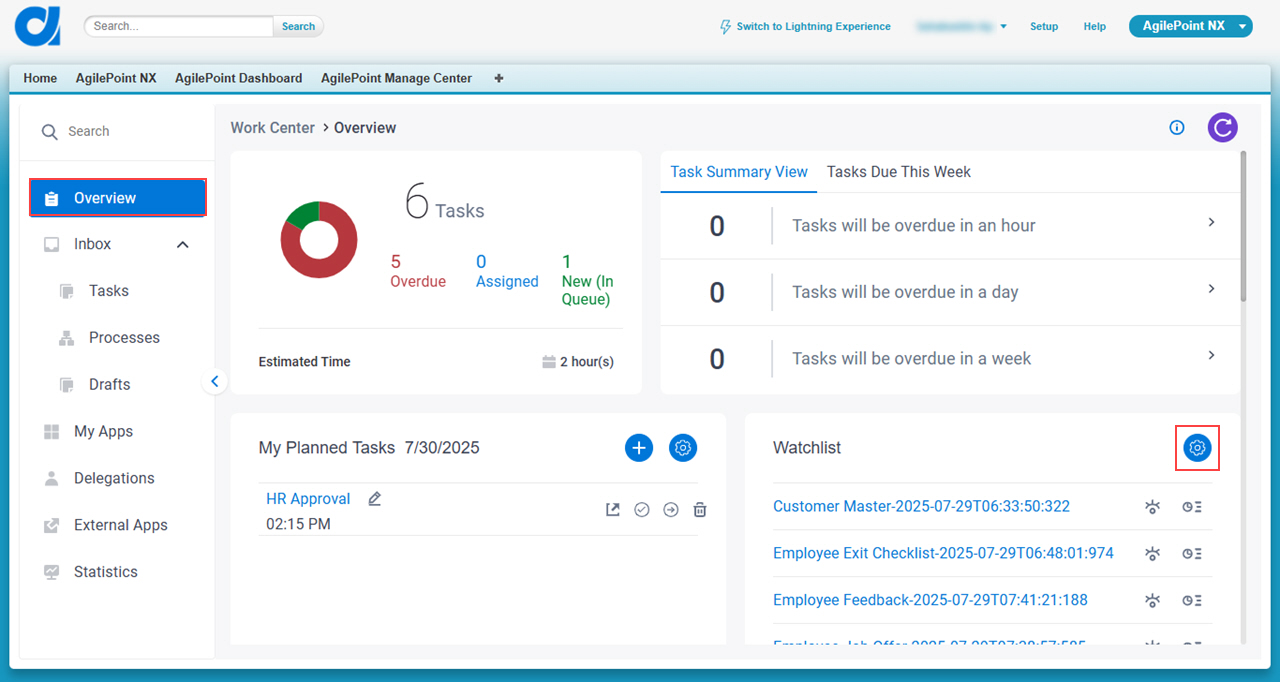Click the Estimated Time calendar icon
This screenshot has height=682, width=1280.
pyautogui.click(x=548, y=362)
